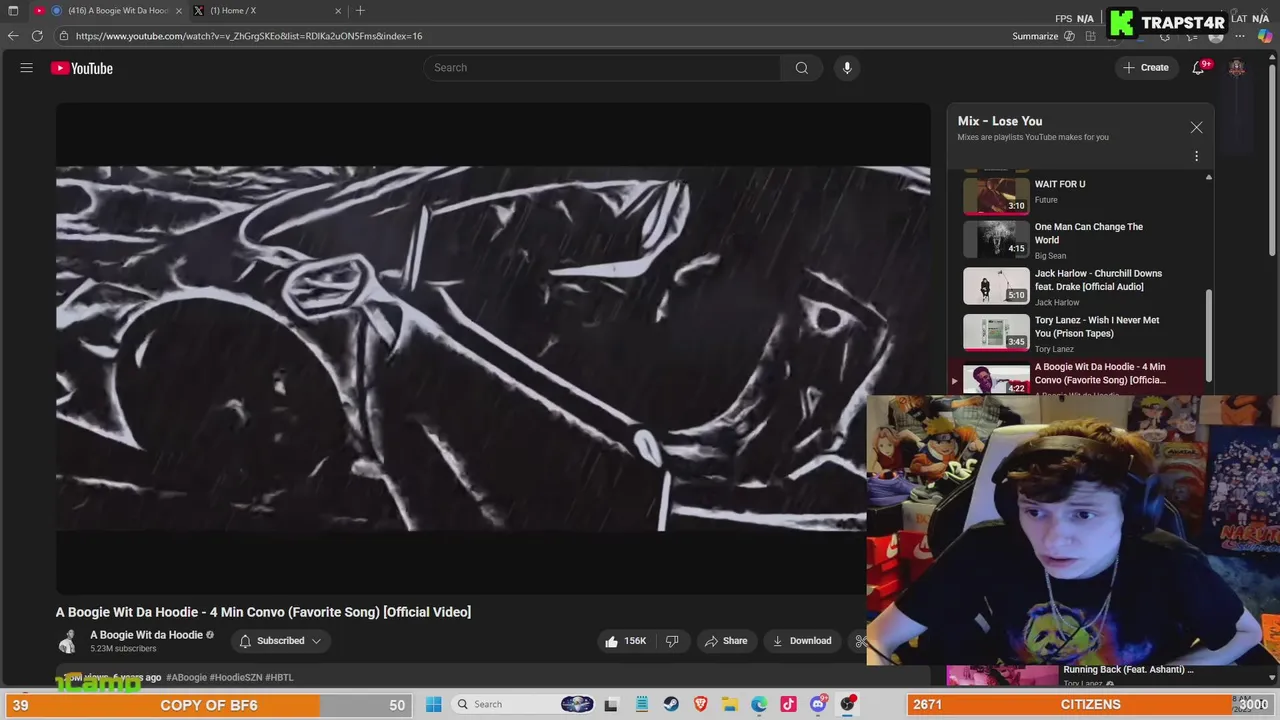Dislike the video with thumbs down

point(672,641)
